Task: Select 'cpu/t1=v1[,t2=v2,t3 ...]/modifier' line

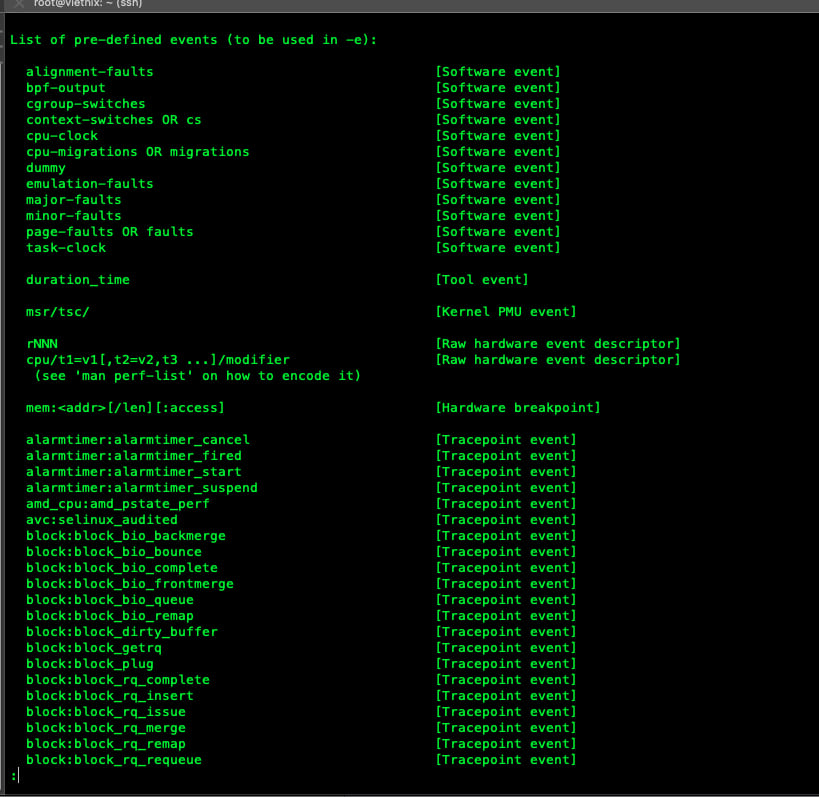Action: (x=158, y=359)
